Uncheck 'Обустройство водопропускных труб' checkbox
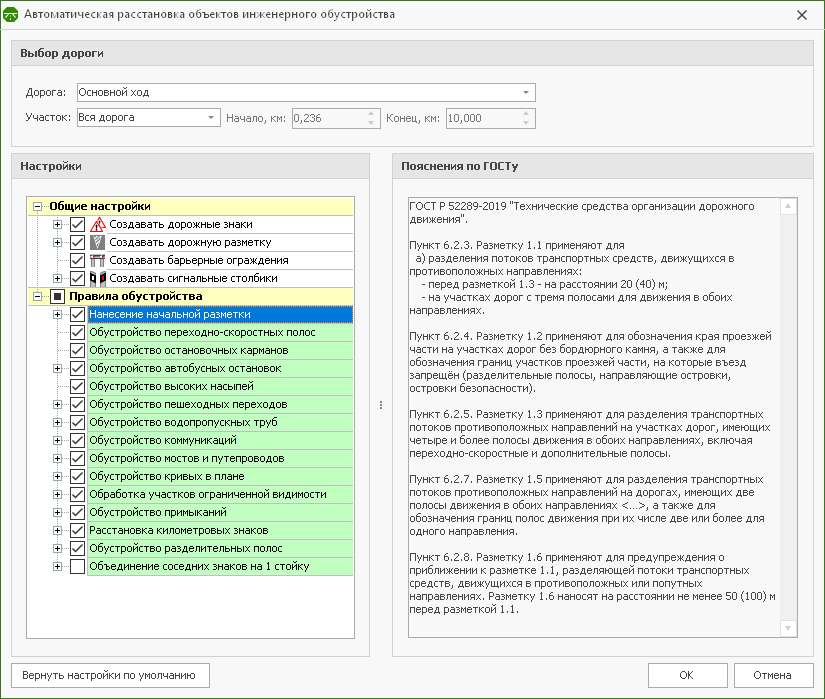This screenshot has height=699, width=825. [77, 422]
